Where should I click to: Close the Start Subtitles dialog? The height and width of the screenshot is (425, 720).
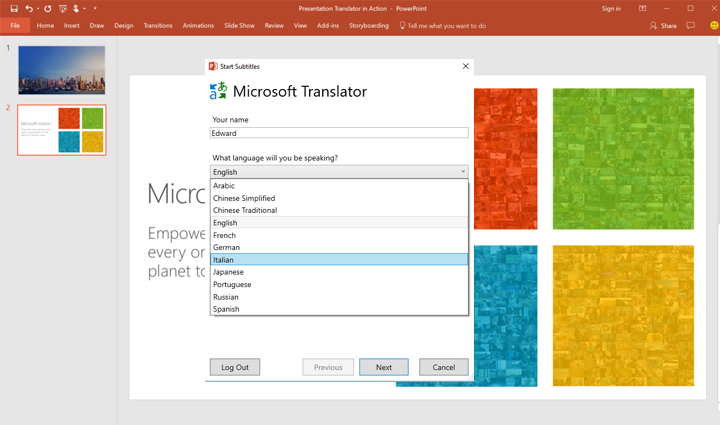[466, 66]
